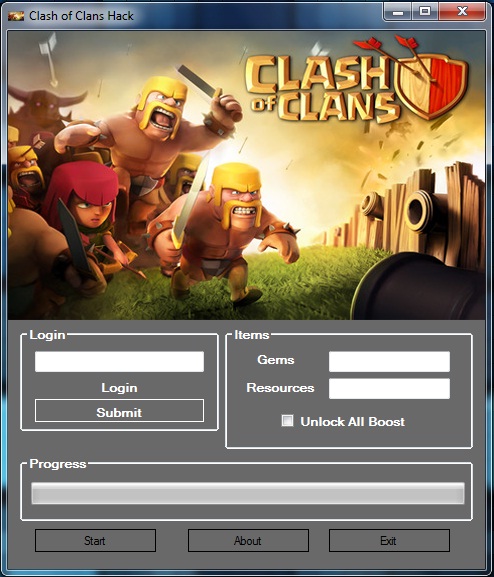Open the About dialog
This screenshot has width=494, height=577.
coord(248,541)
